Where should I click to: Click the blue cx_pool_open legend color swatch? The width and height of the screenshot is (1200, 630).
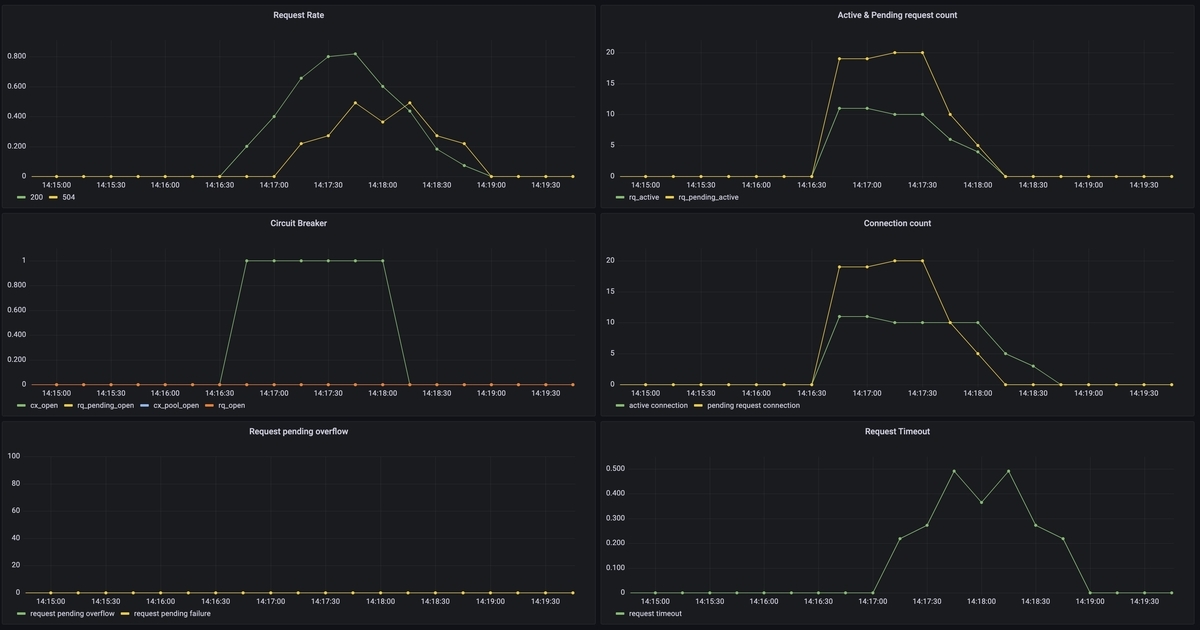coord(144,405)
